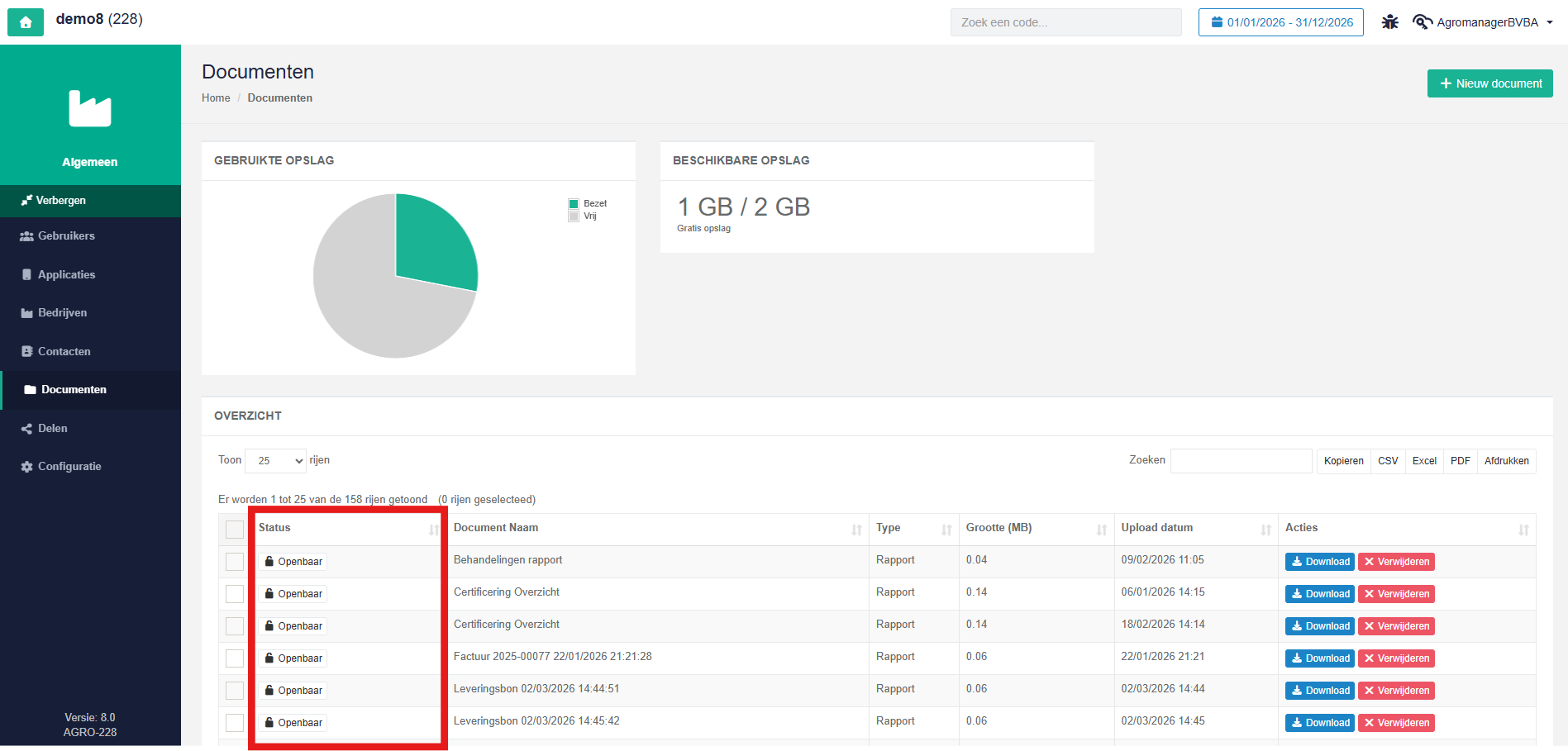Open the AgromanagerBVBA account dropdown
This screenshot has width=1568, height=751.
pos(1484,22)
